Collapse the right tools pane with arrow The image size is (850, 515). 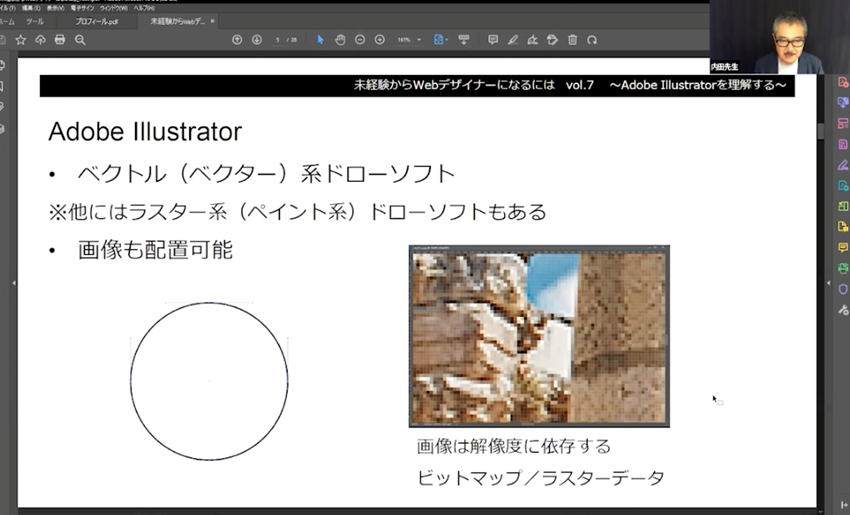click(x=828, y=283)
